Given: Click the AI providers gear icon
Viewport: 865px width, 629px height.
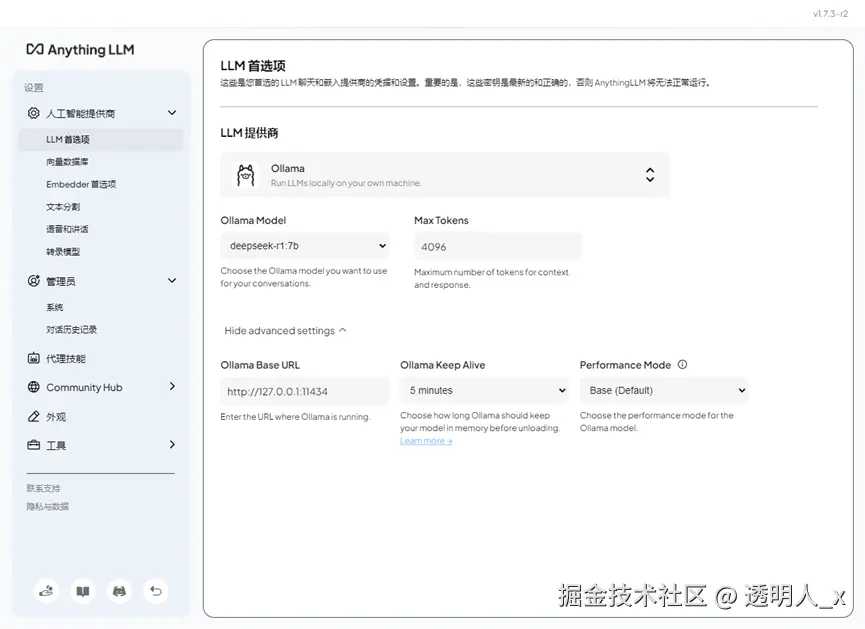Looking at the screenshot, I should click(34, 113).
